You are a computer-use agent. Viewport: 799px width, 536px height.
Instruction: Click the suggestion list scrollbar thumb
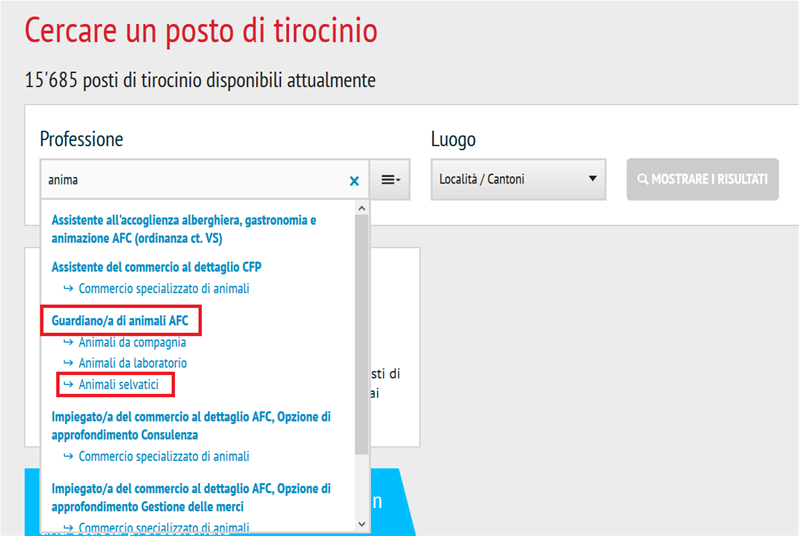(x=362, y=330)
